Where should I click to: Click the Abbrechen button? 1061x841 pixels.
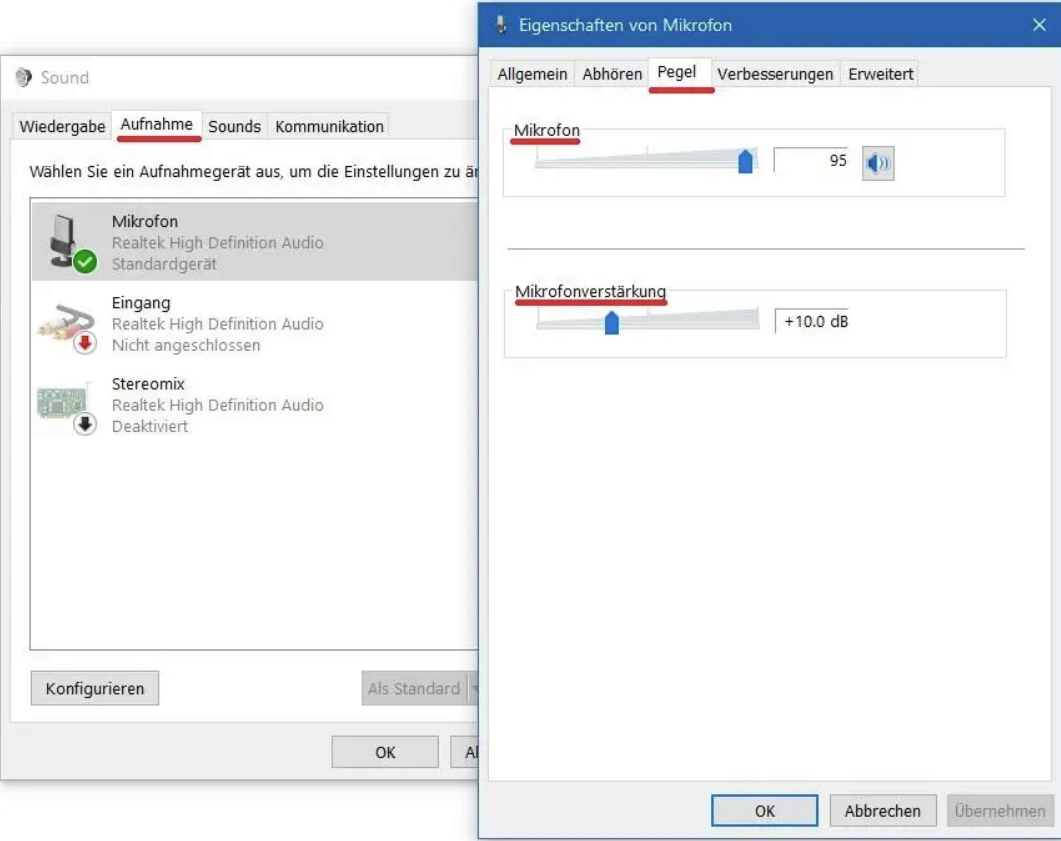[882, 811]
